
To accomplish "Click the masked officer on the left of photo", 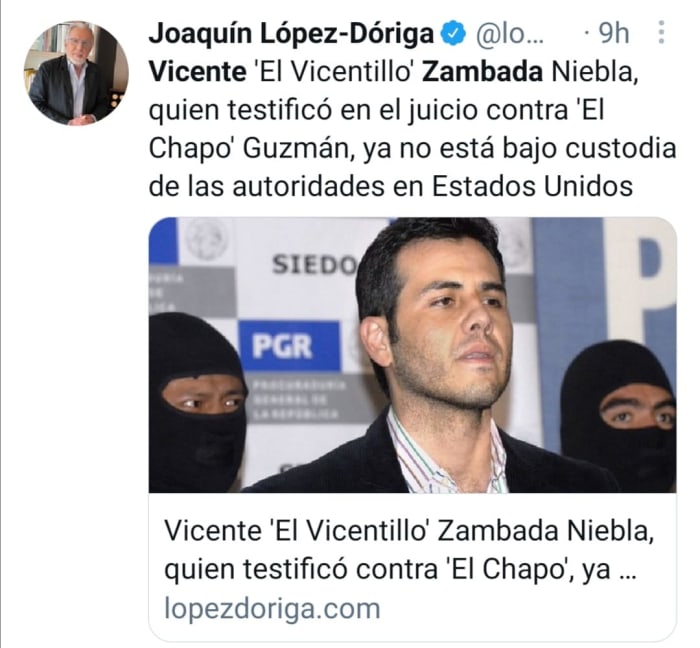I will pos(199,402).
